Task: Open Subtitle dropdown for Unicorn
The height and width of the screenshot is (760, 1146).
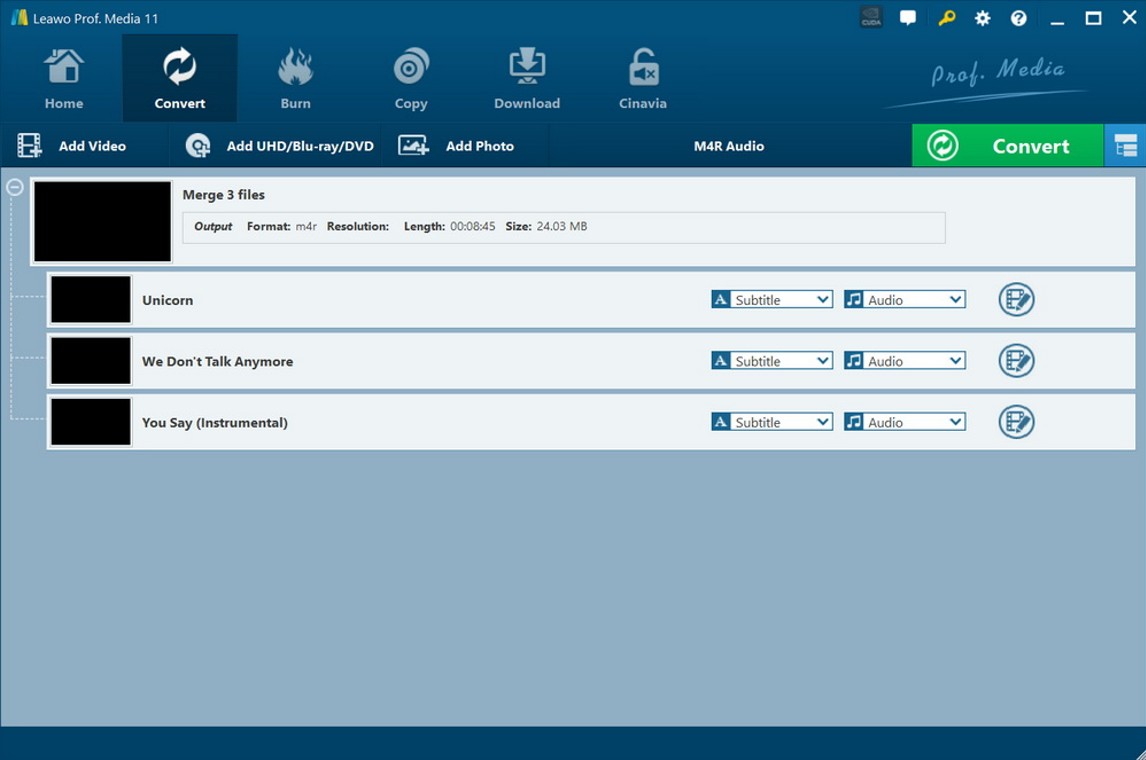Action: click(x=772, y=300)
